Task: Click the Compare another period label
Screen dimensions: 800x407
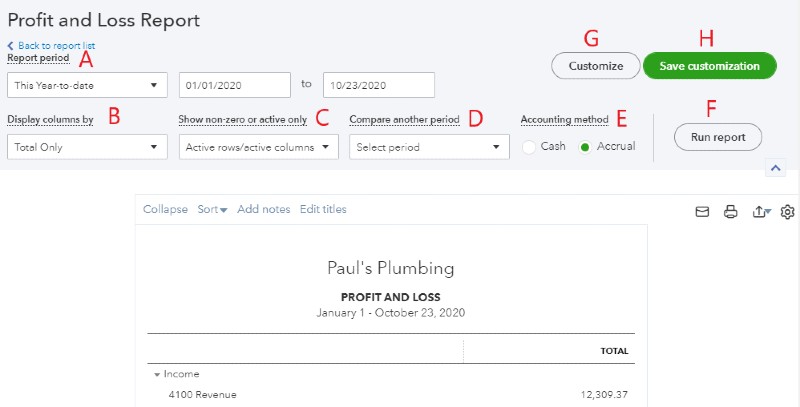Action: (x=405, y=119)
